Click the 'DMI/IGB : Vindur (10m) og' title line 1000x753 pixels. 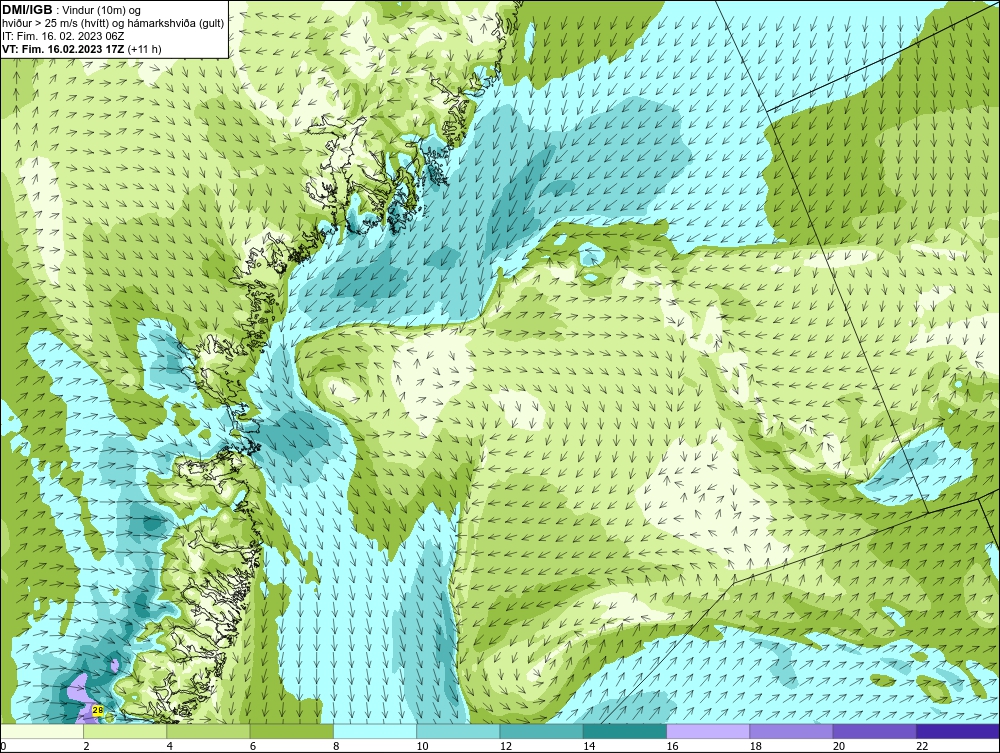tap(72, 10)
